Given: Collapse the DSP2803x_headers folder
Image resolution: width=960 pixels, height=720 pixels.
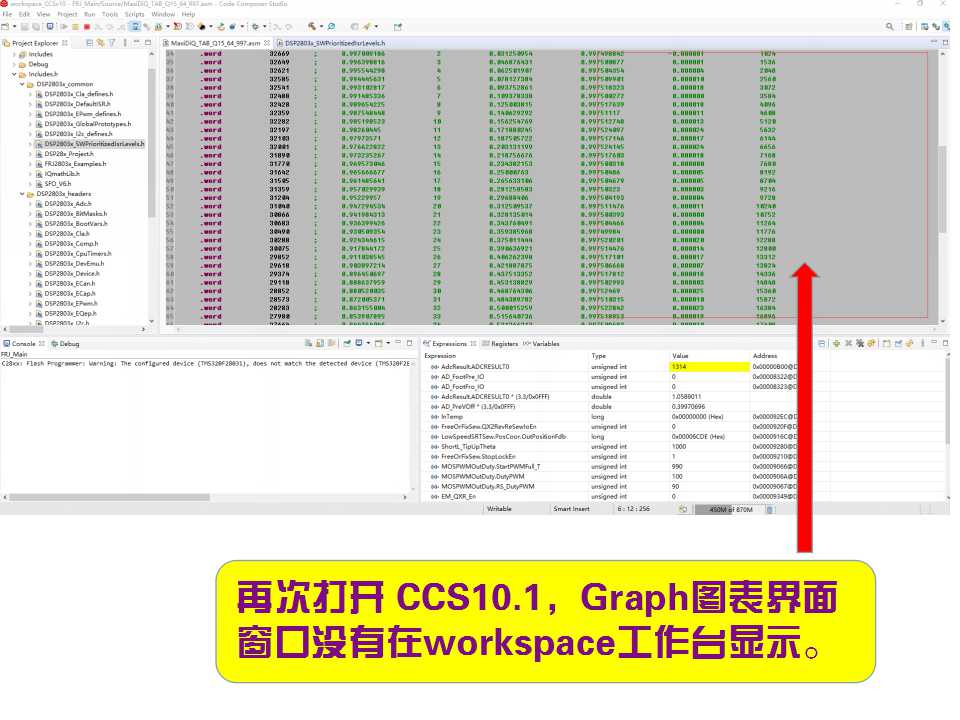Looking at the screenshot, I should click(22, 194).
